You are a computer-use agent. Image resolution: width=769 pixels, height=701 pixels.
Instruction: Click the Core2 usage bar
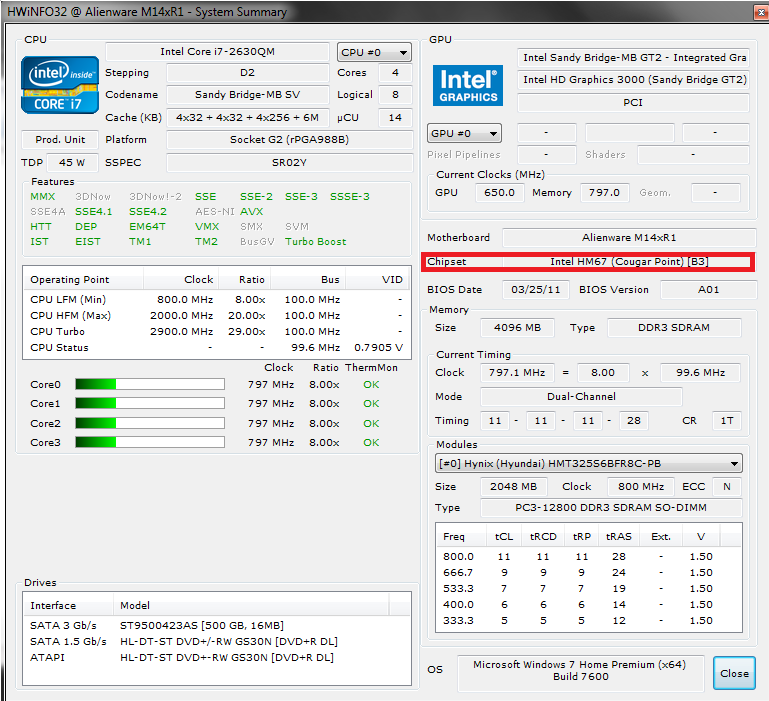(x=150, y=423)
